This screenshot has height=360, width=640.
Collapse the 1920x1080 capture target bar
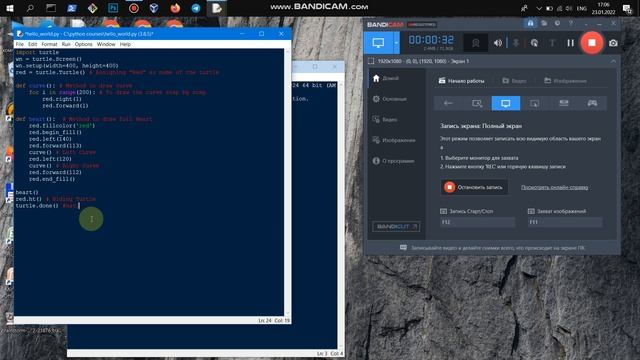point(613,61)
